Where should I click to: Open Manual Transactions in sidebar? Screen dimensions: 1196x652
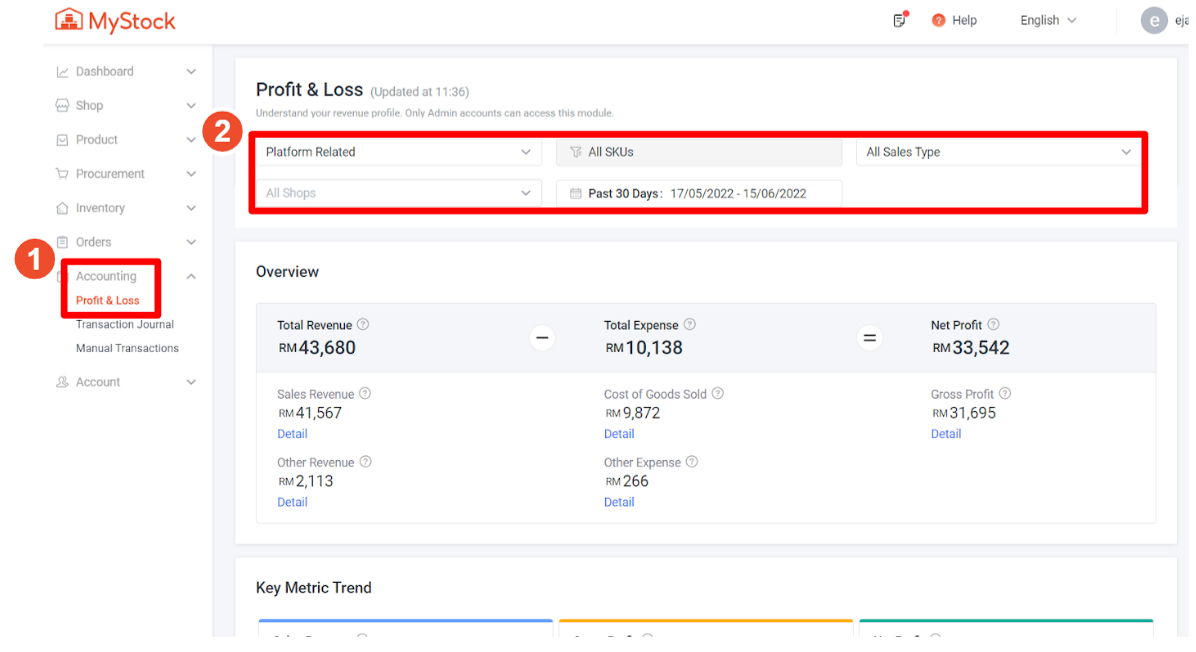pos(127,348)
